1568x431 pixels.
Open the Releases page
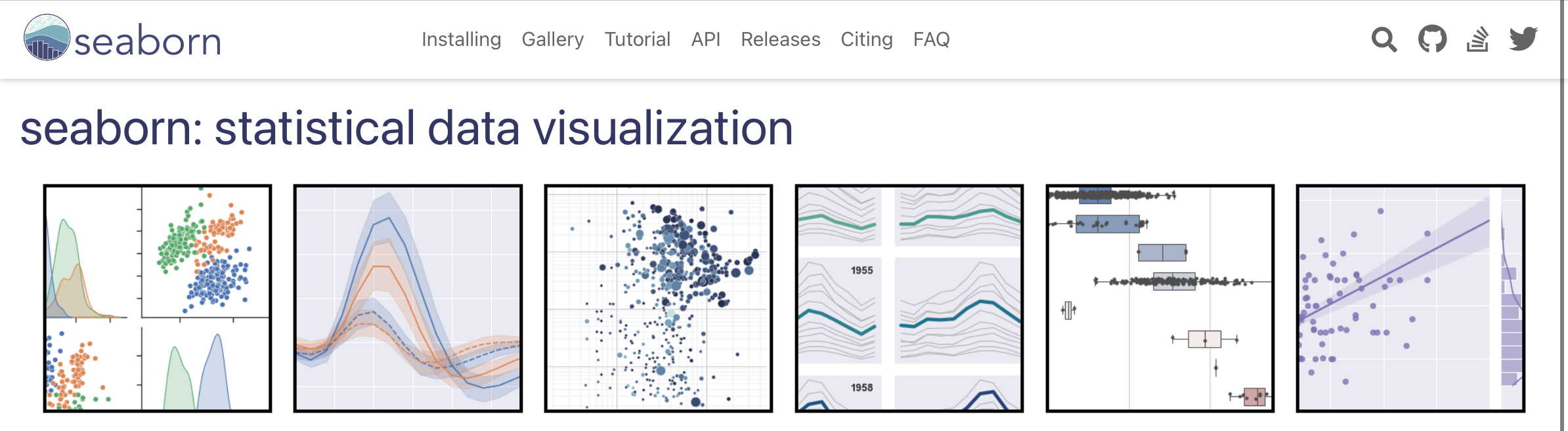click(781, 40)
